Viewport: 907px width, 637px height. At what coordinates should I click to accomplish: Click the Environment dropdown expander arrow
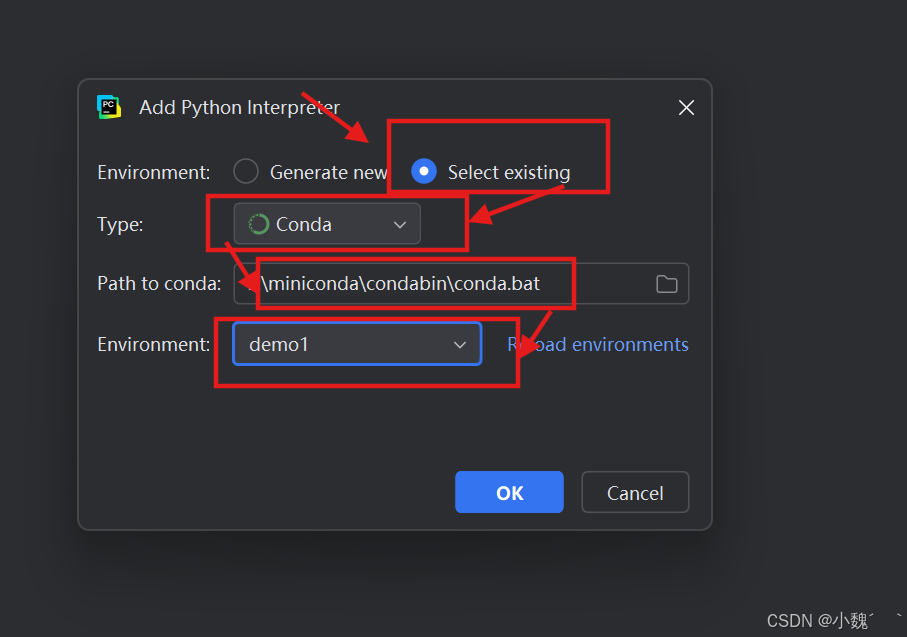tap(460, 343)
